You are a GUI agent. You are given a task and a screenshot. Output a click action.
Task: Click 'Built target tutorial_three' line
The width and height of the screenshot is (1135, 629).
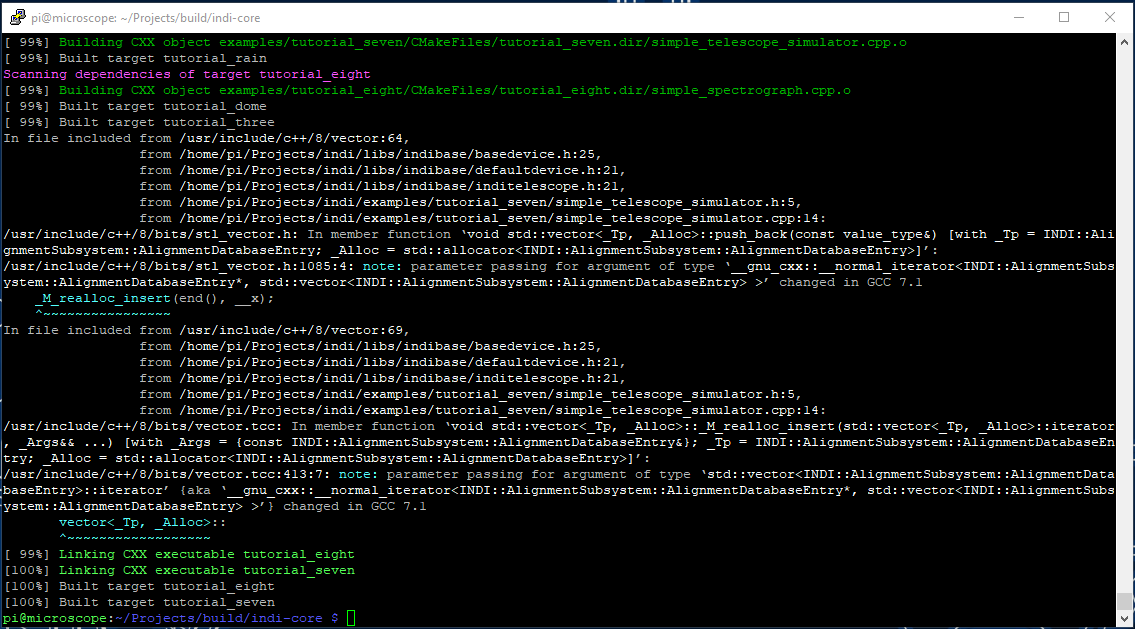tap(139, 122)
